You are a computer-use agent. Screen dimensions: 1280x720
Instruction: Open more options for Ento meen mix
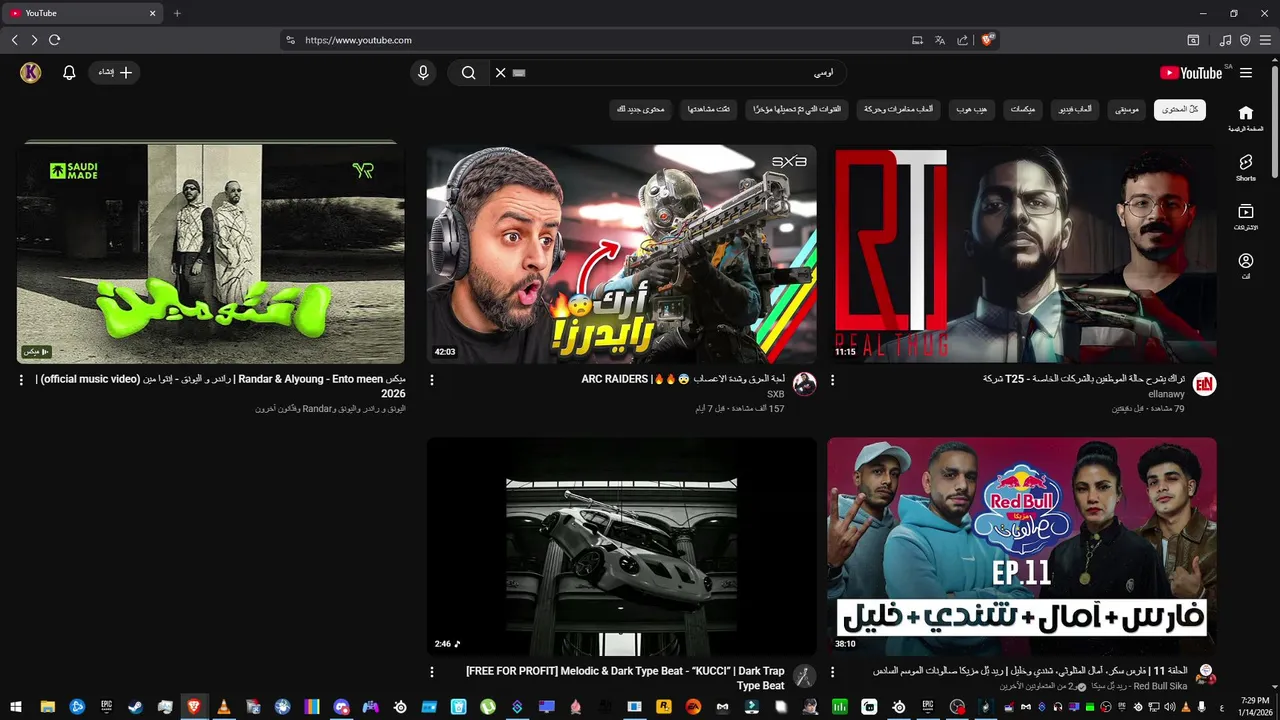pos(21,380)
